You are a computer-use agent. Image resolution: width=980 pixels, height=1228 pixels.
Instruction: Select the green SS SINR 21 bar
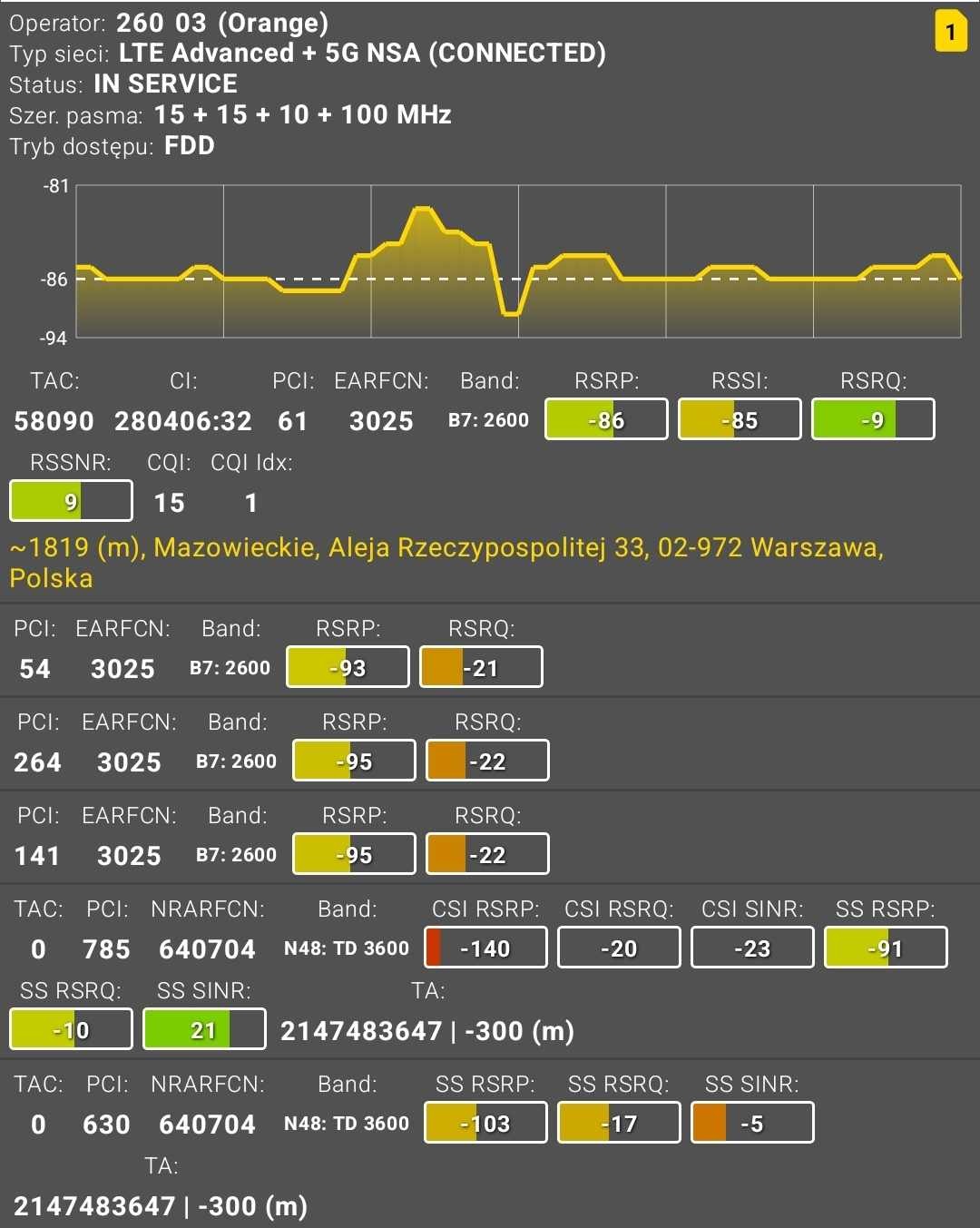[x=204, y=1029]
